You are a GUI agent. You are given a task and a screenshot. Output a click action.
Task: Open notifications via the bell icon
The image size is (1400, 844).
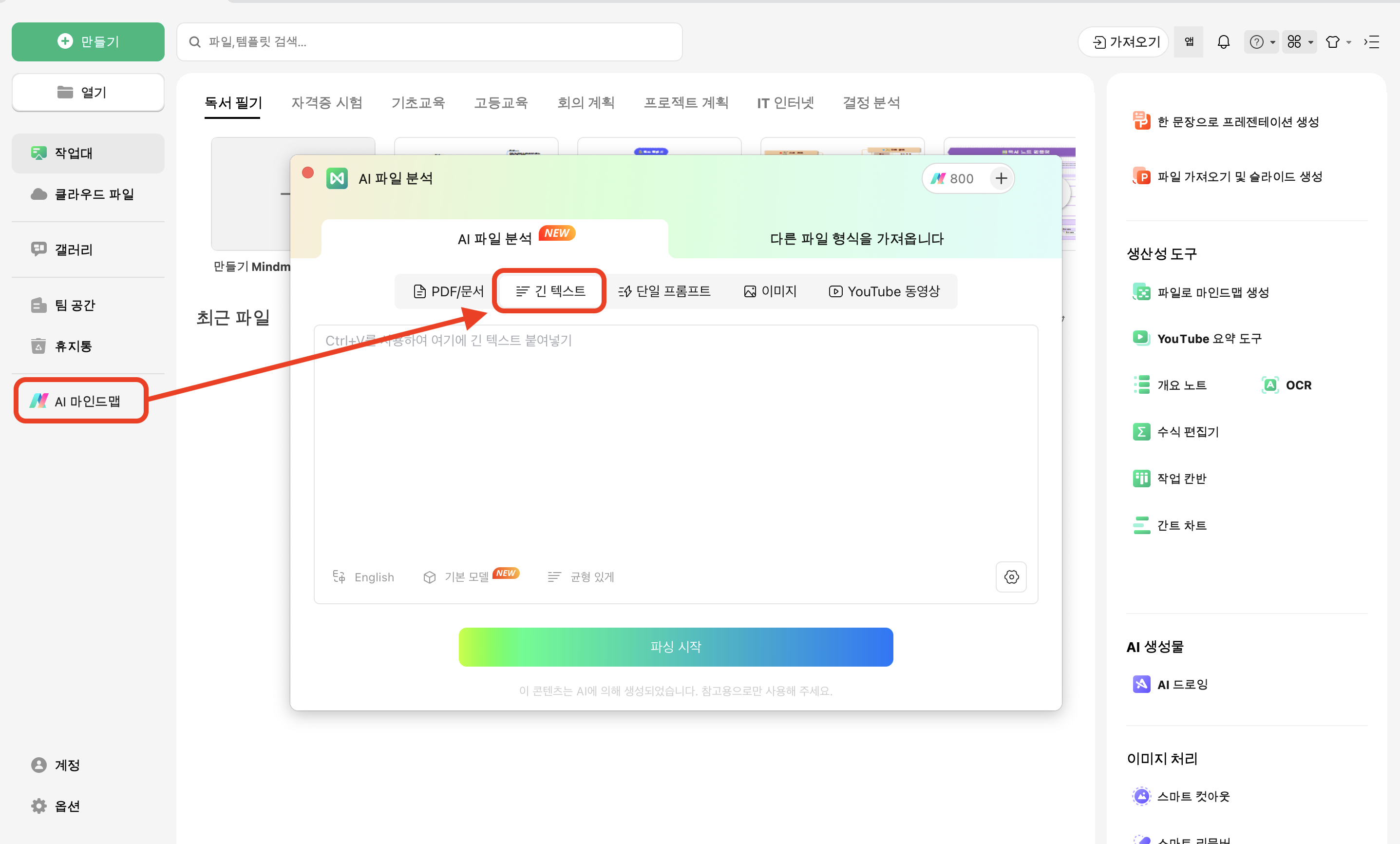pyautogui.click(x=1224, y=41)
